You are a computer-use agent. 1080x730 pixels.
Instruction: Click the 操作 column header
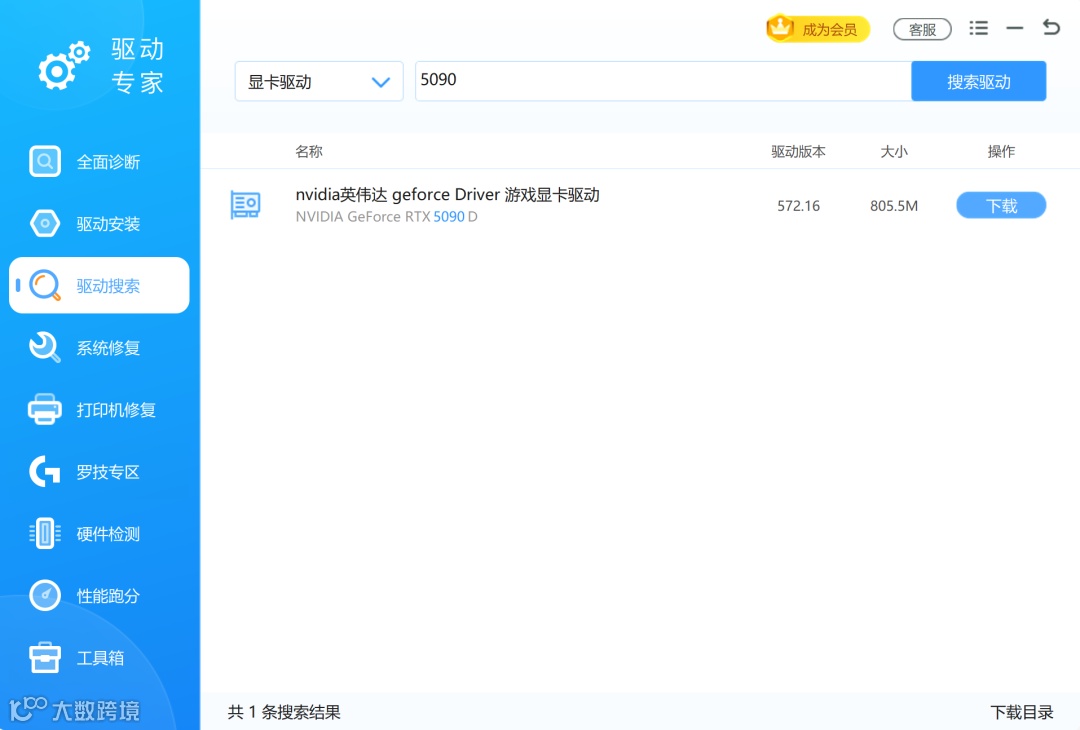point(1001,152)
